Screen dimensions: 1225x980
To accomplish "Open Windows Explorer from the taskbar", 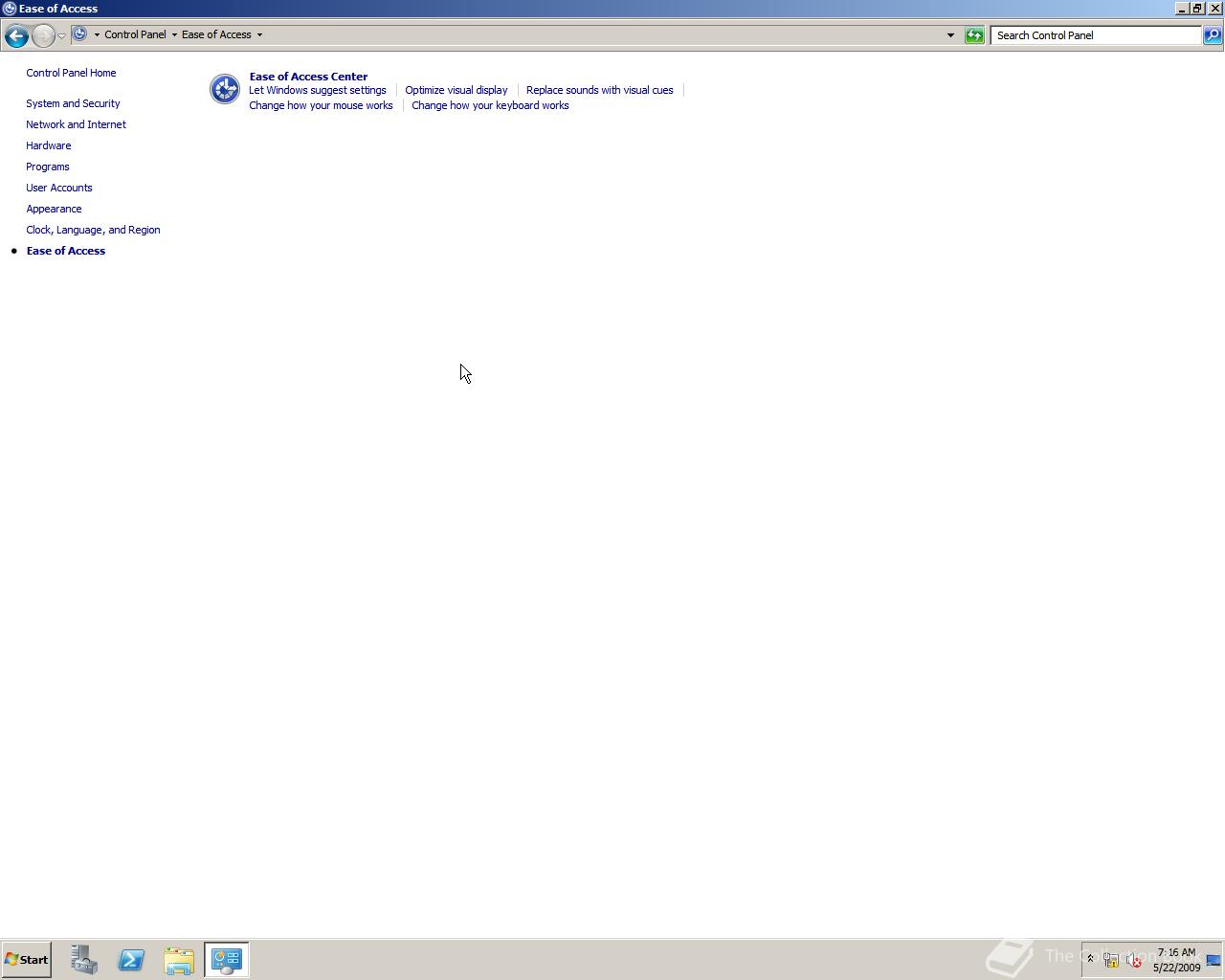I will click(x=179, y=960).
